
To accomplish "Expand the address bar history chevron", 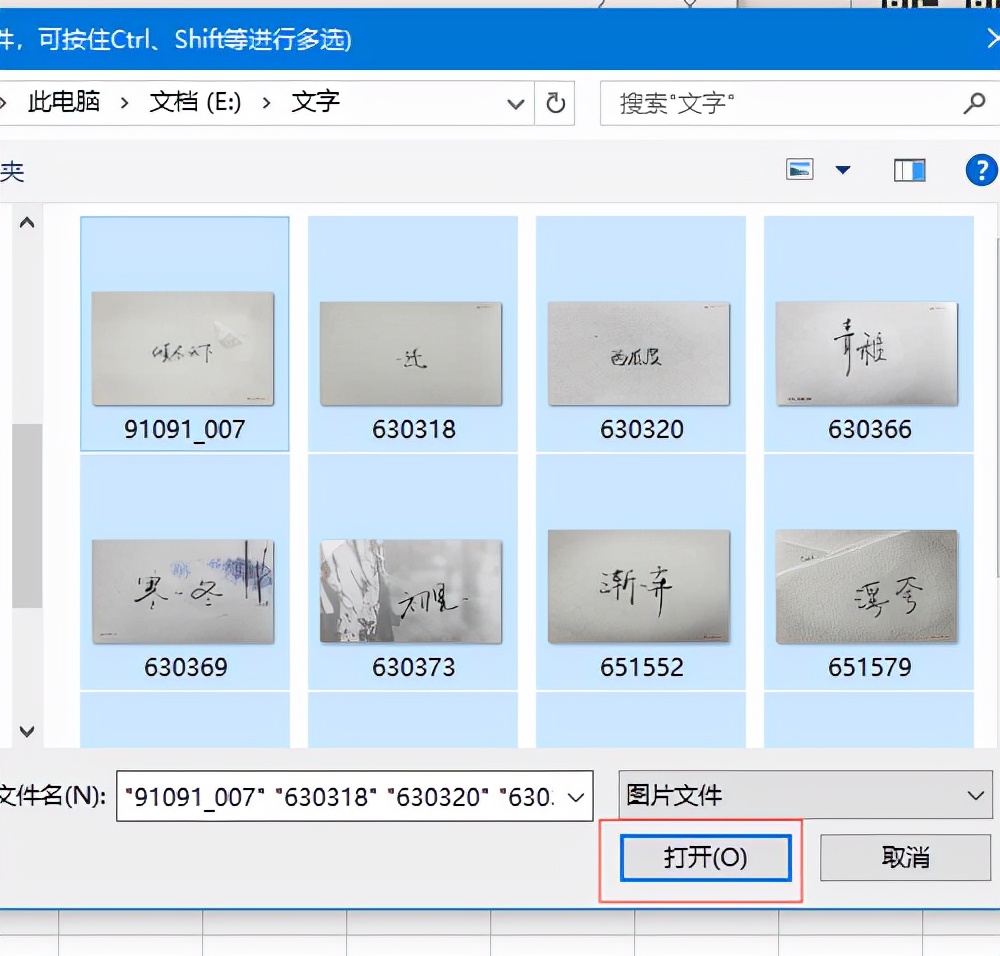I will [x=515, y=102].
